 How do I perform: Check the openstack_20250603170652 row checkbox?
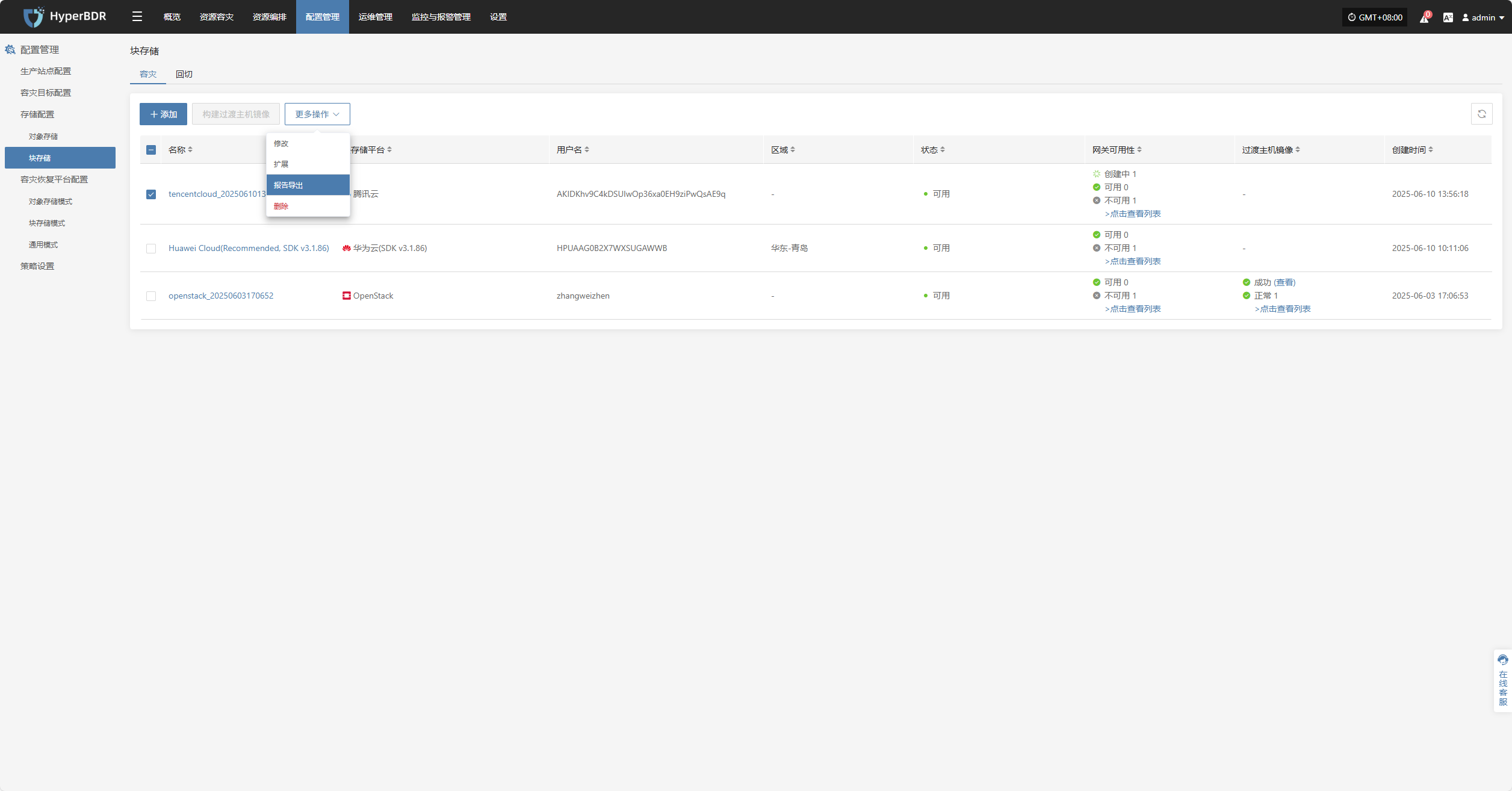(x=151, y=296)
